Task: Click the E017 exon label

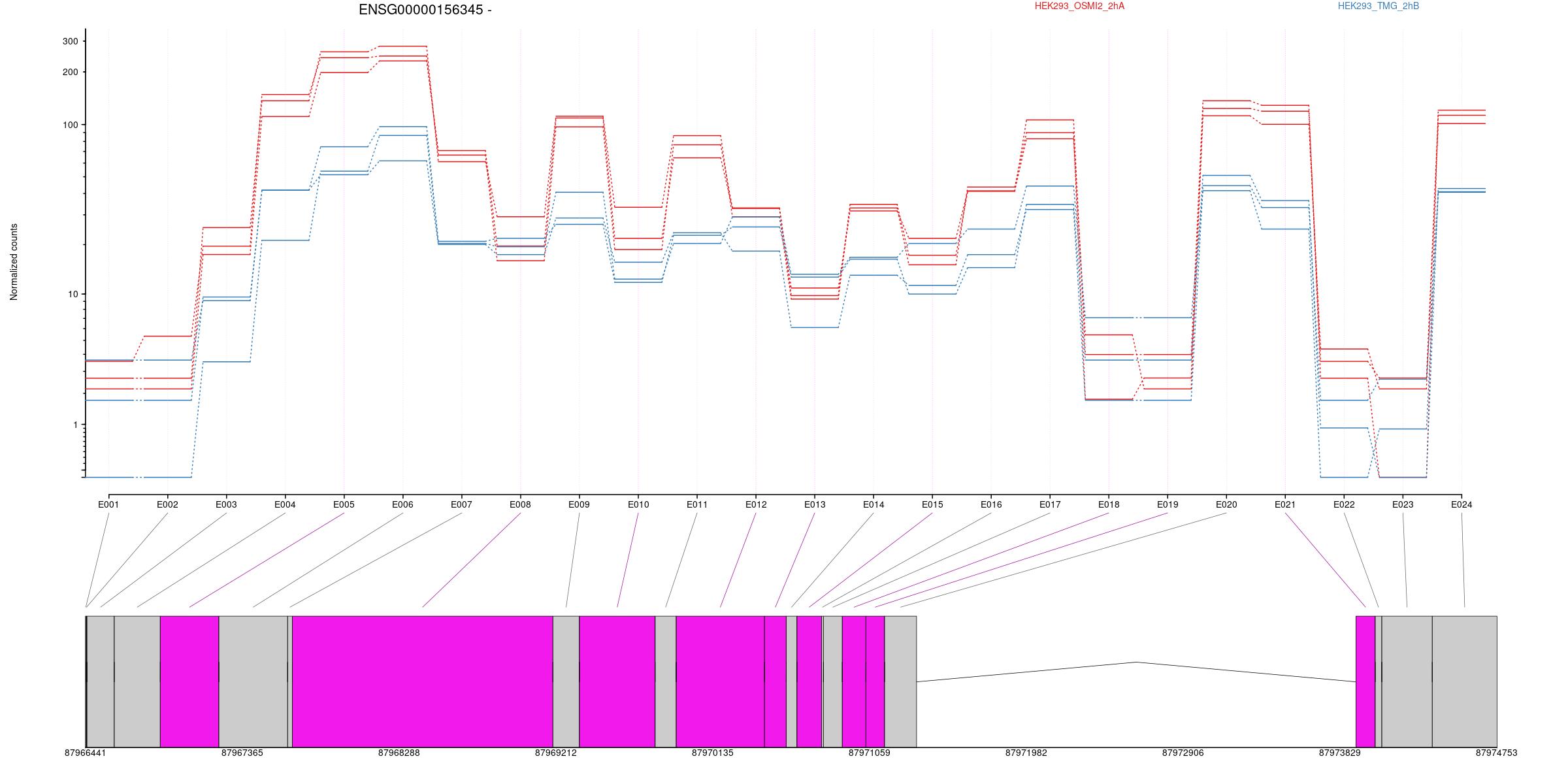Action: pyautogui.click(x=1050, y=504)
